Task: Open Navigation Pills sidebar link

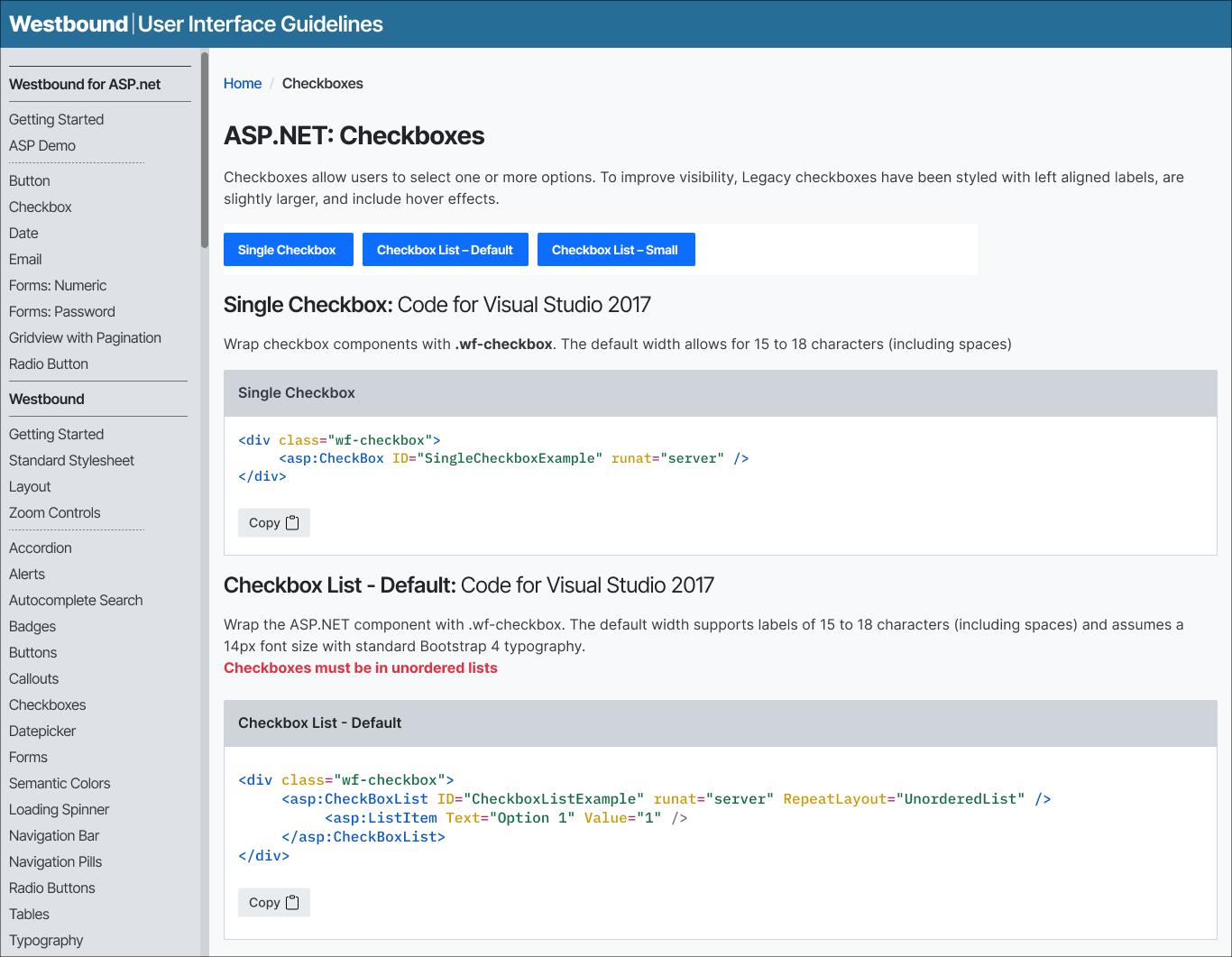Action: (56, 862)
